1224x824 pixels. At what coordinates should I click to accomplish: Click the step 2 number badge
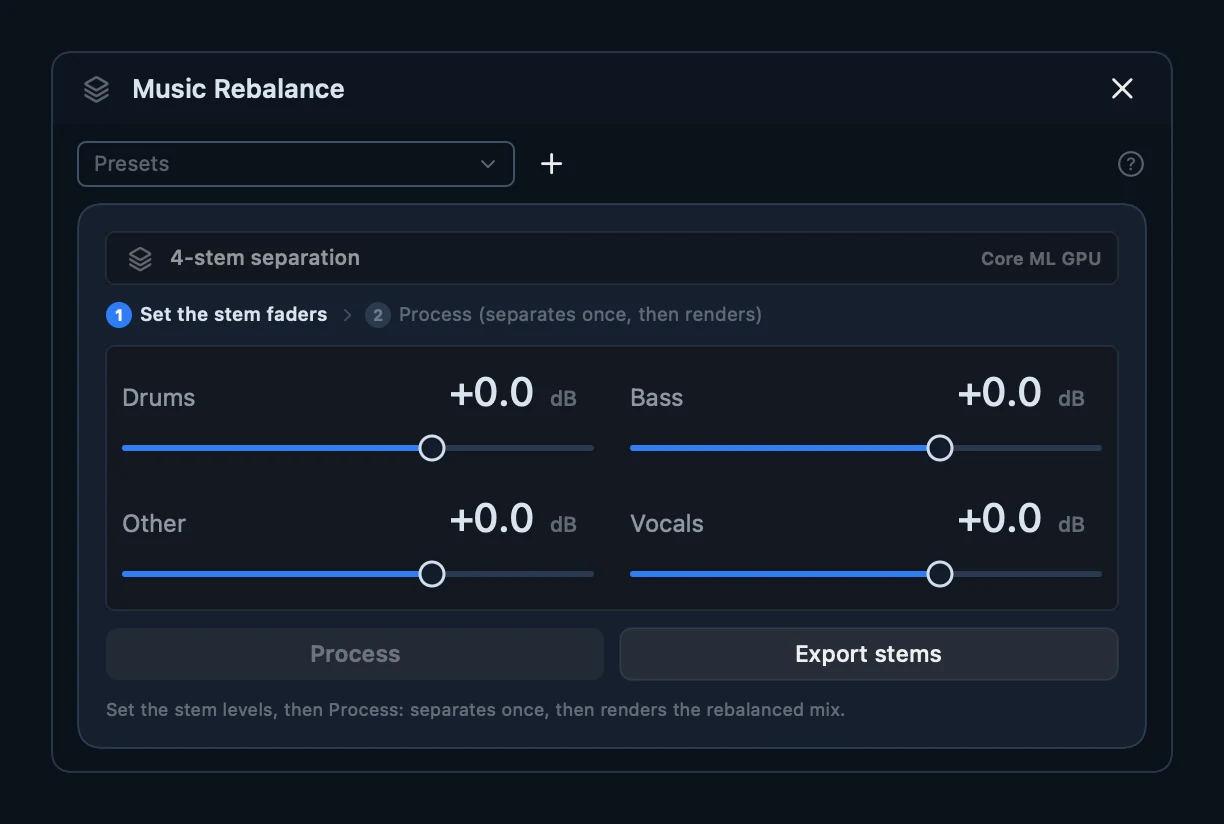(x=378, y=315)
